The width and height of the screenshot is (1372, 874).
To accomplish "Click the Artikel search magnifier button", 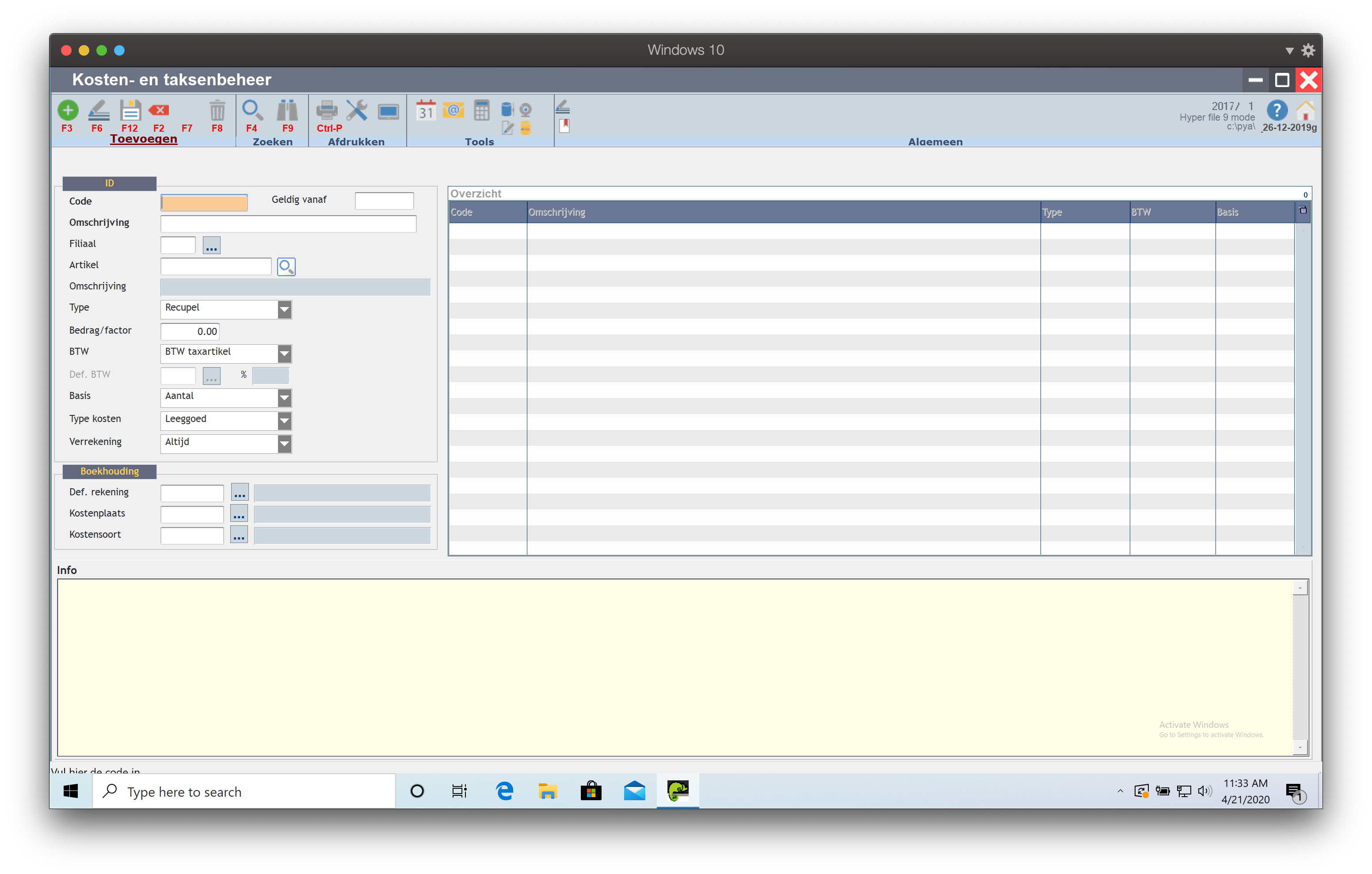I will pyautogui.click(x=286, y=266).
